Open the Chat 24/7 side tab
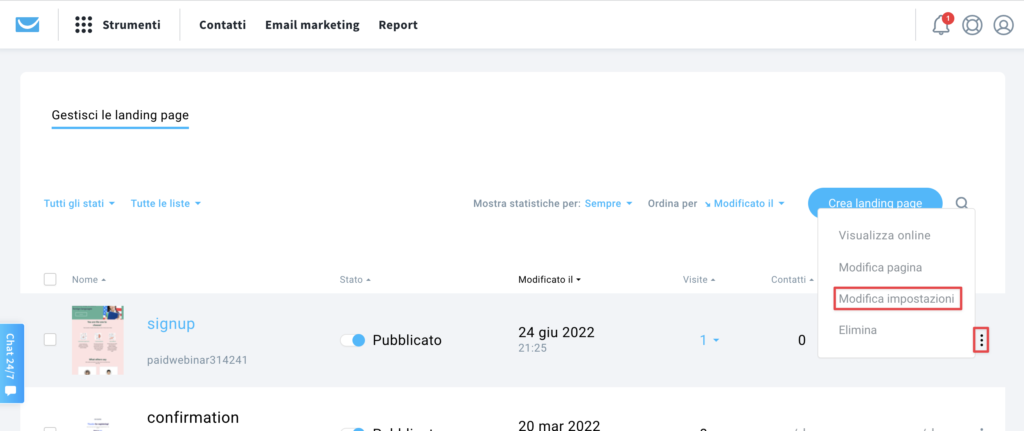The width and height of the screenshot is (1024, 431). 12,363
